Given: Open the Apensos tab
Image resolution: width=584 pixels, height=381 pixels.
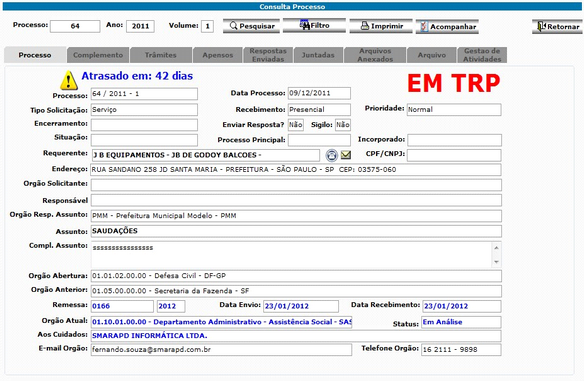Looking at the screenshot, I should [218, 55].
